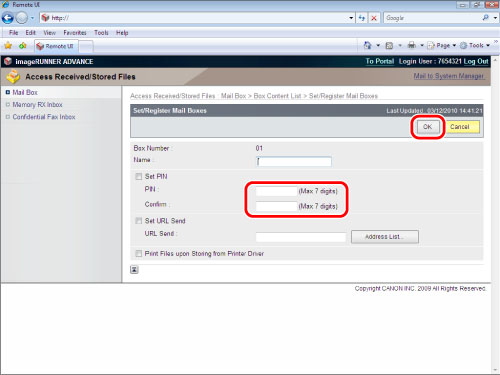The width and height of the screenshot is (500, 375).
Task: Click the Refresh icon beside address bar
Action: click(x=362, y=18)
